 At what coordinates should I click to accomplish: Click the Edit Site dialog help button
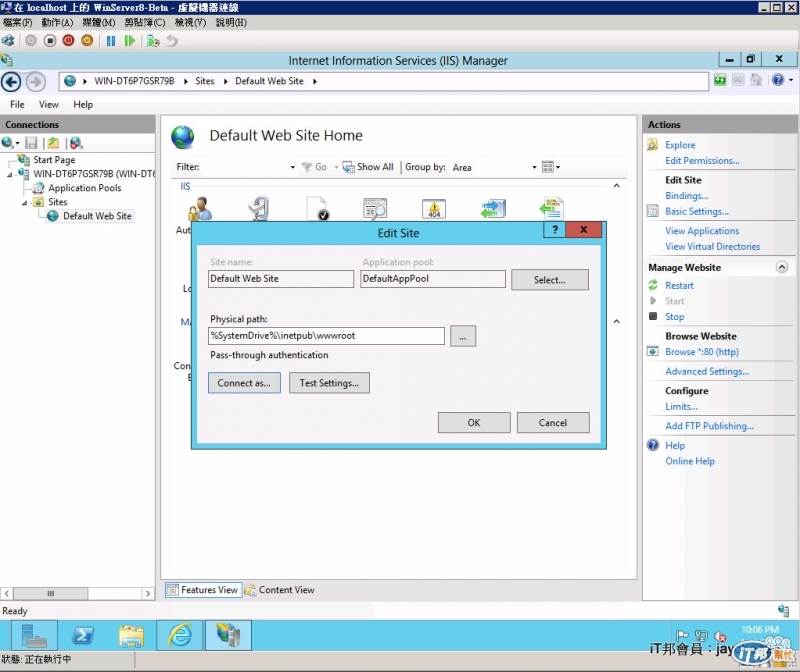tap(555, 230)
